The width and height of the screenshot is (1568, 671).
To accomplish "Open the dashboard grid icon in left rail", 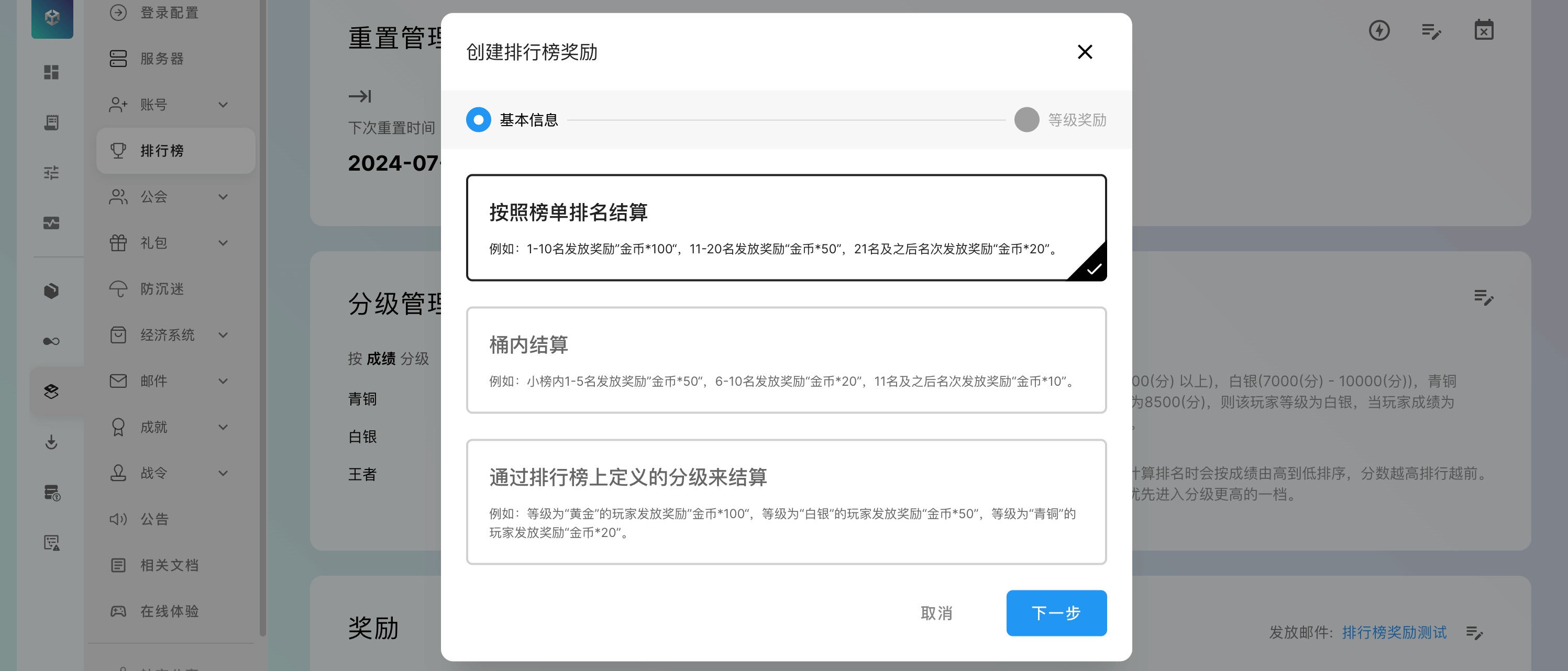I will click(x=52, y=72).
